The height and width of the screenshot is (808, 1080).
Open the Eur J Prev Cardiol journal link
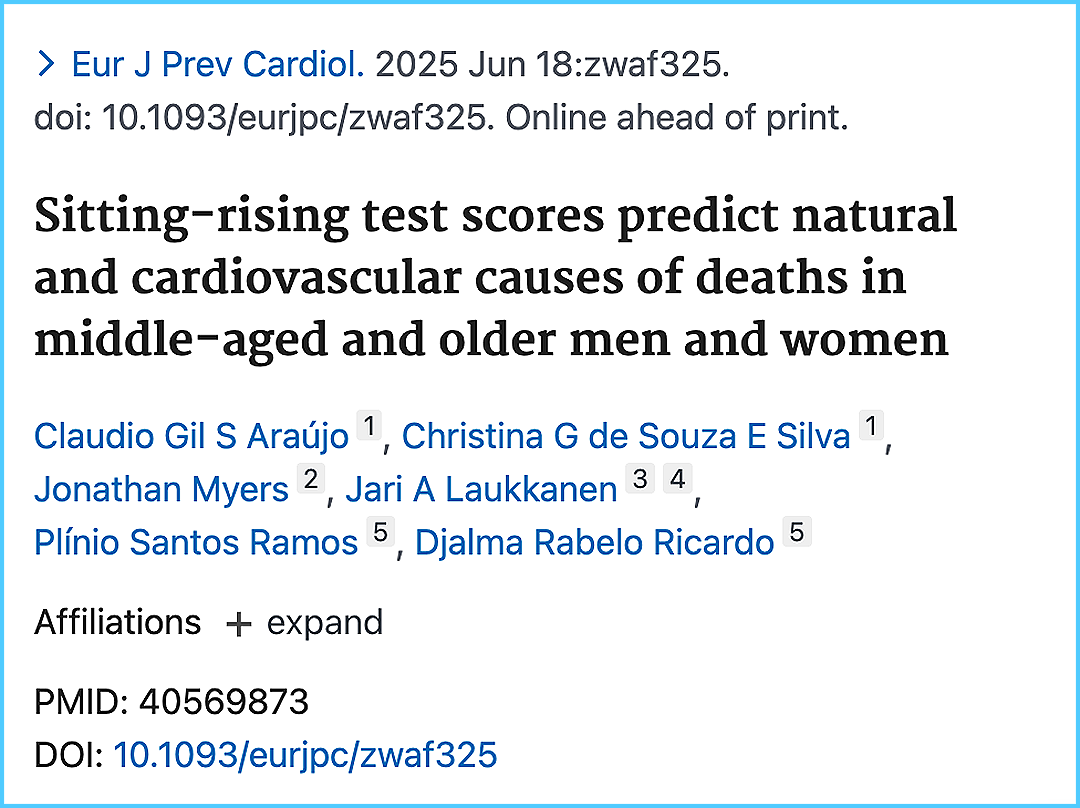click(218, 66)
